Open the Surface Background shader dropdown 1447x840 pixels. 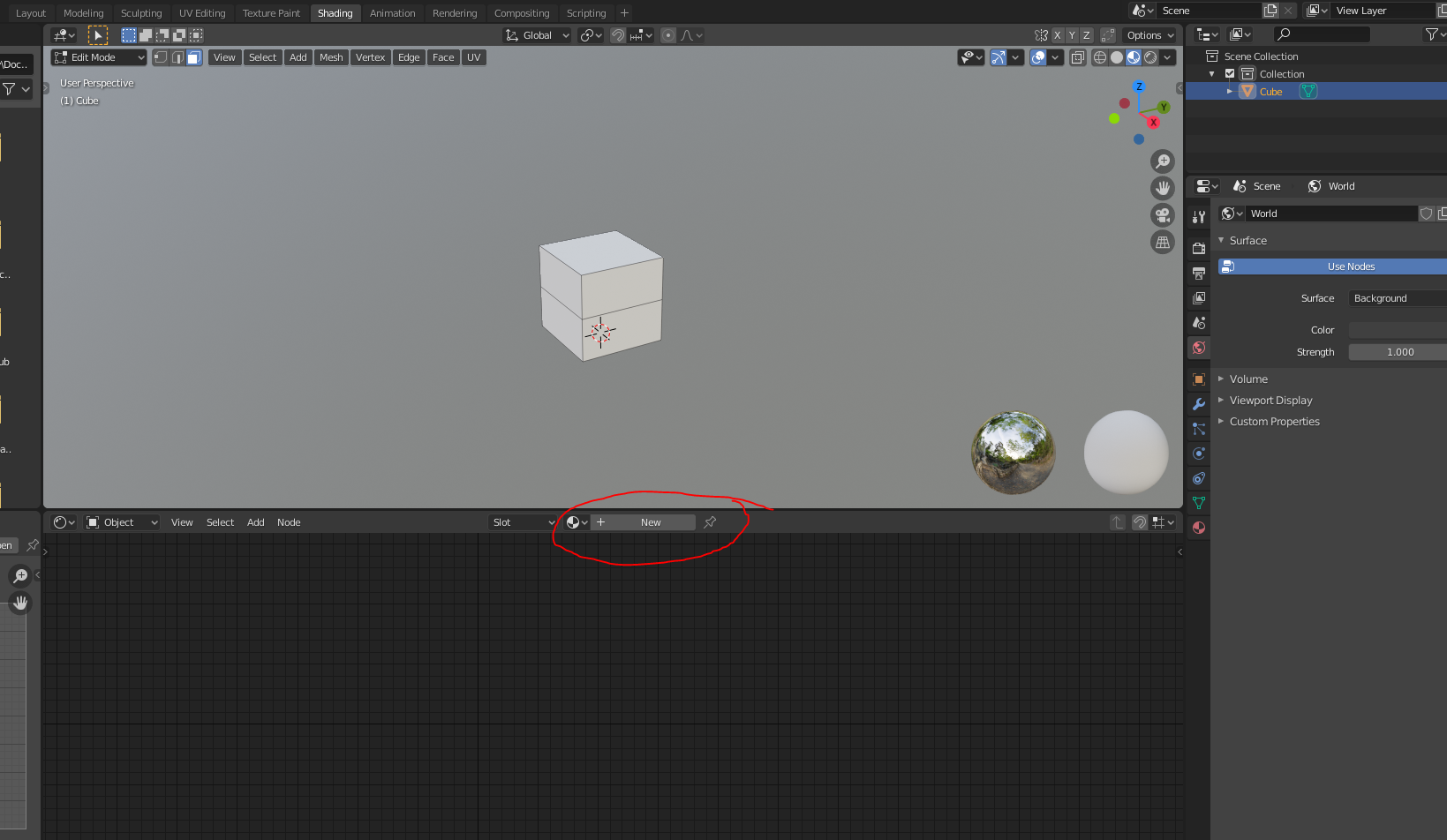(x=1398, y=298)
